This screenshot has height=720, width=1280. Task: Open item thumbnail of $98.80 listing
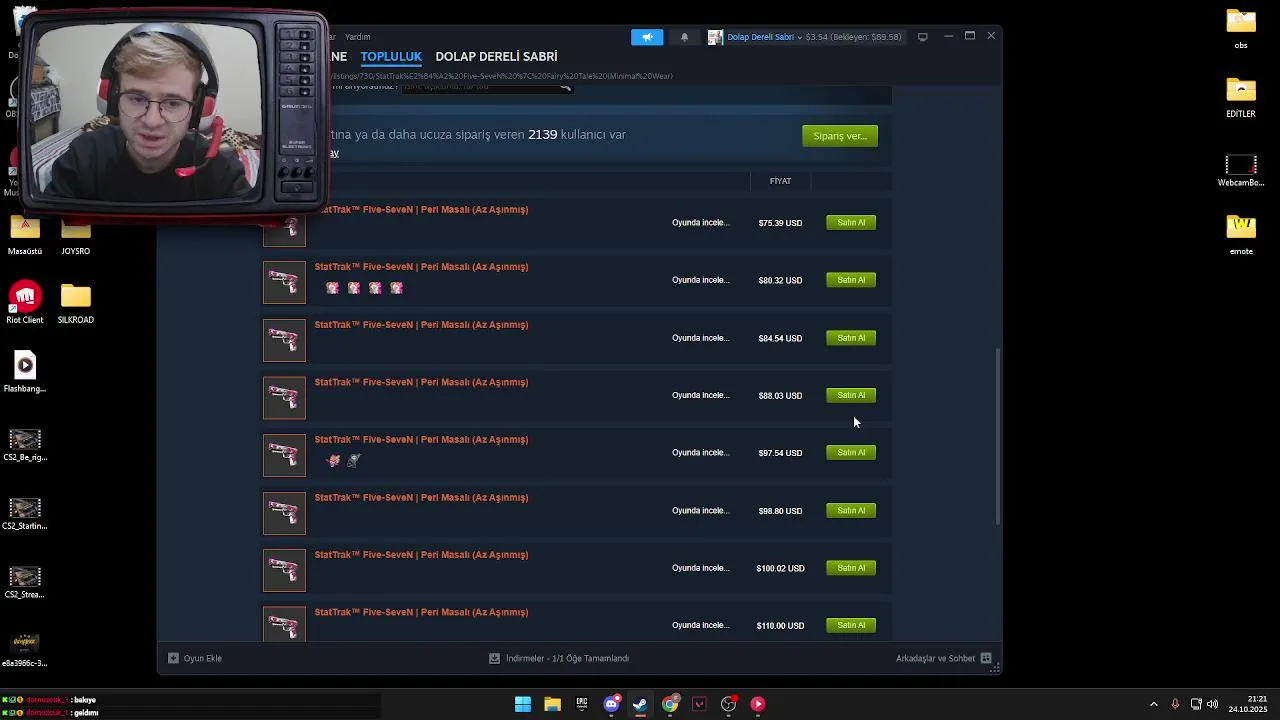point(284,513)
